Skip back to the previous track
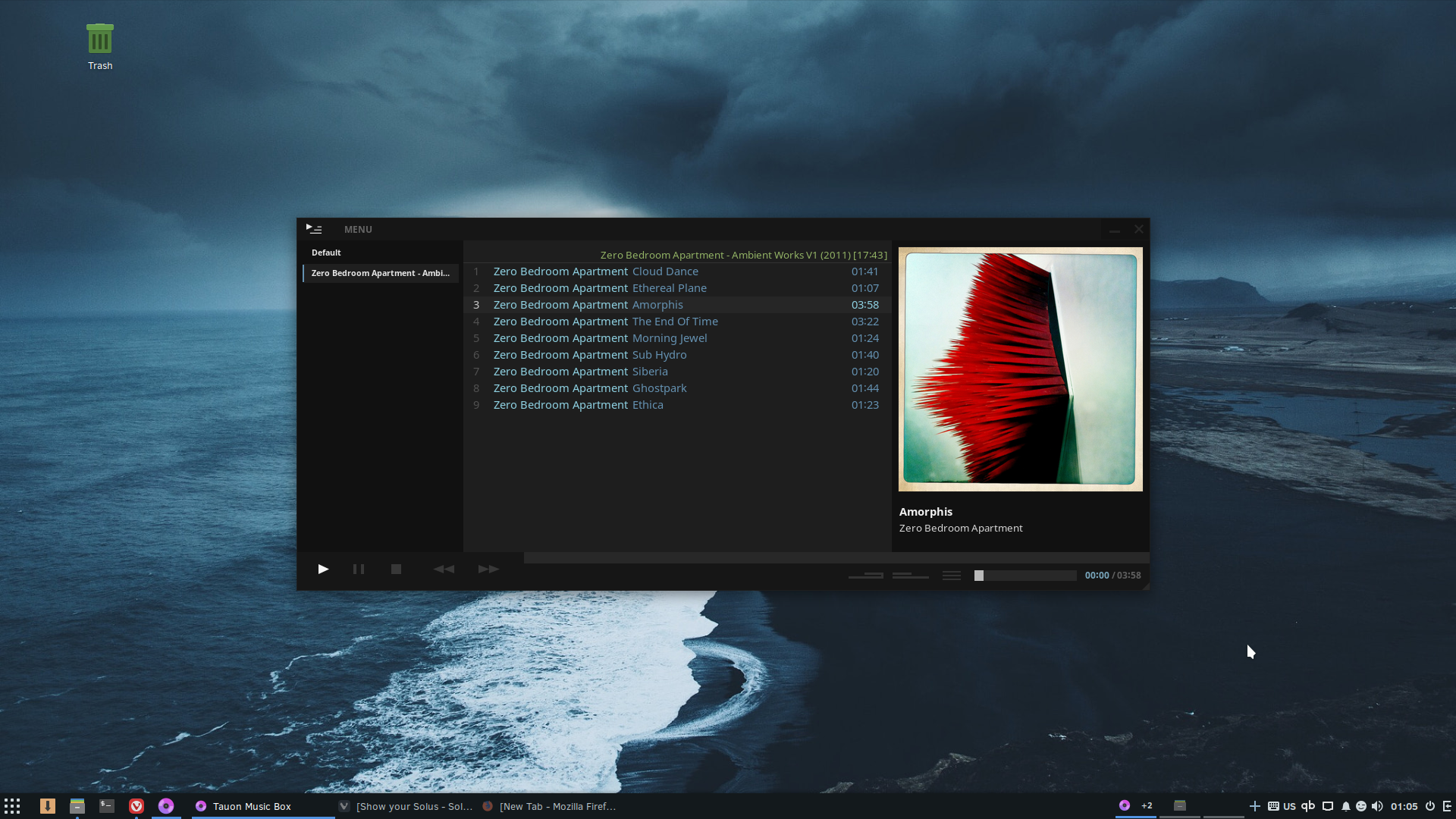Screen dimensions: 1456x819 (444, 569)
